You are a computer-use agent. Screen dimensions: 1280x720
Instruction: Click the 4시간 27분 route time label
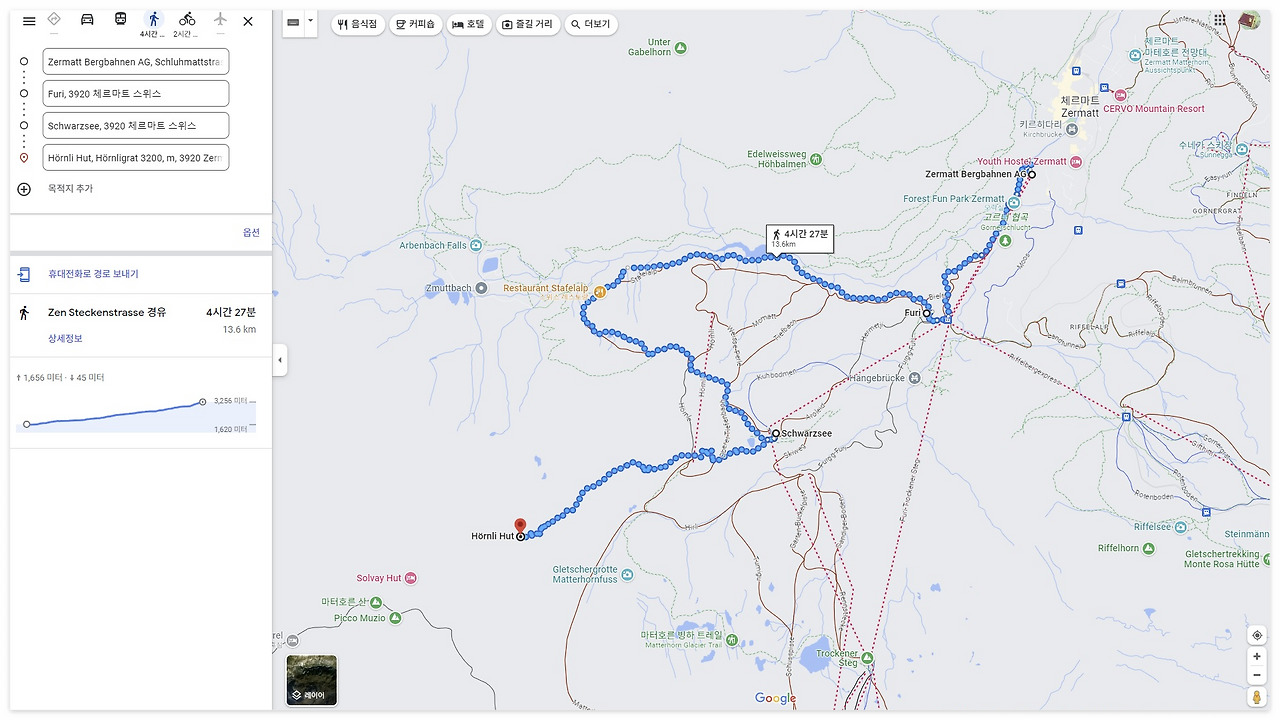pos(799,238)
